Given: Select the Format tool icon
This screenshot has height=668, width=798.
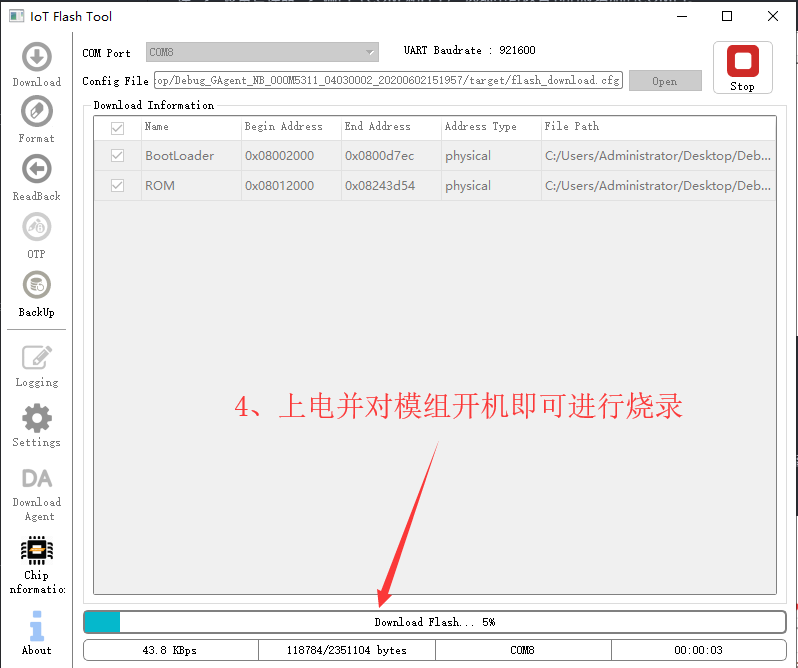Looking at the screenshot, I should coord(37,118).
